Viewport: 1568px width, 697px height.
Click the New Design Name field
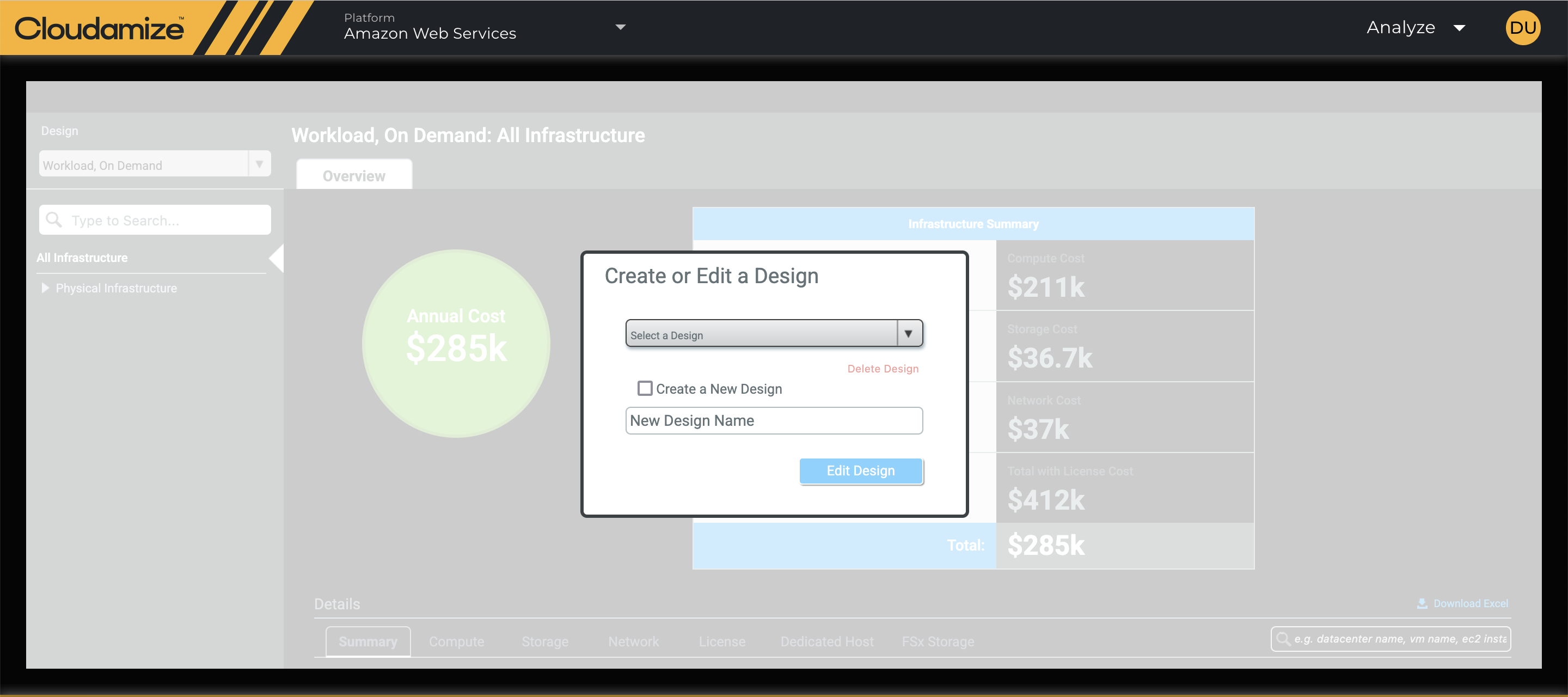(x=774, y=420)
